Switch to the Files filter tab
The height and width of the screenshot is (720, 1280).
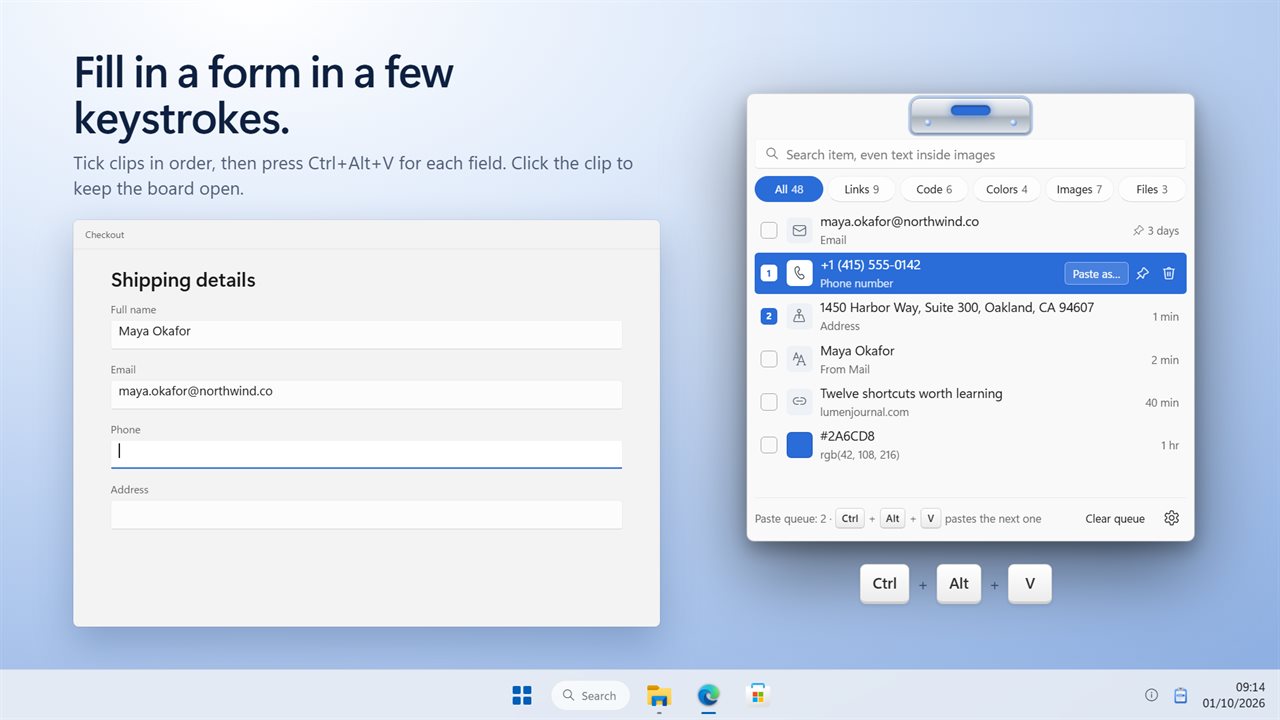1152,189
